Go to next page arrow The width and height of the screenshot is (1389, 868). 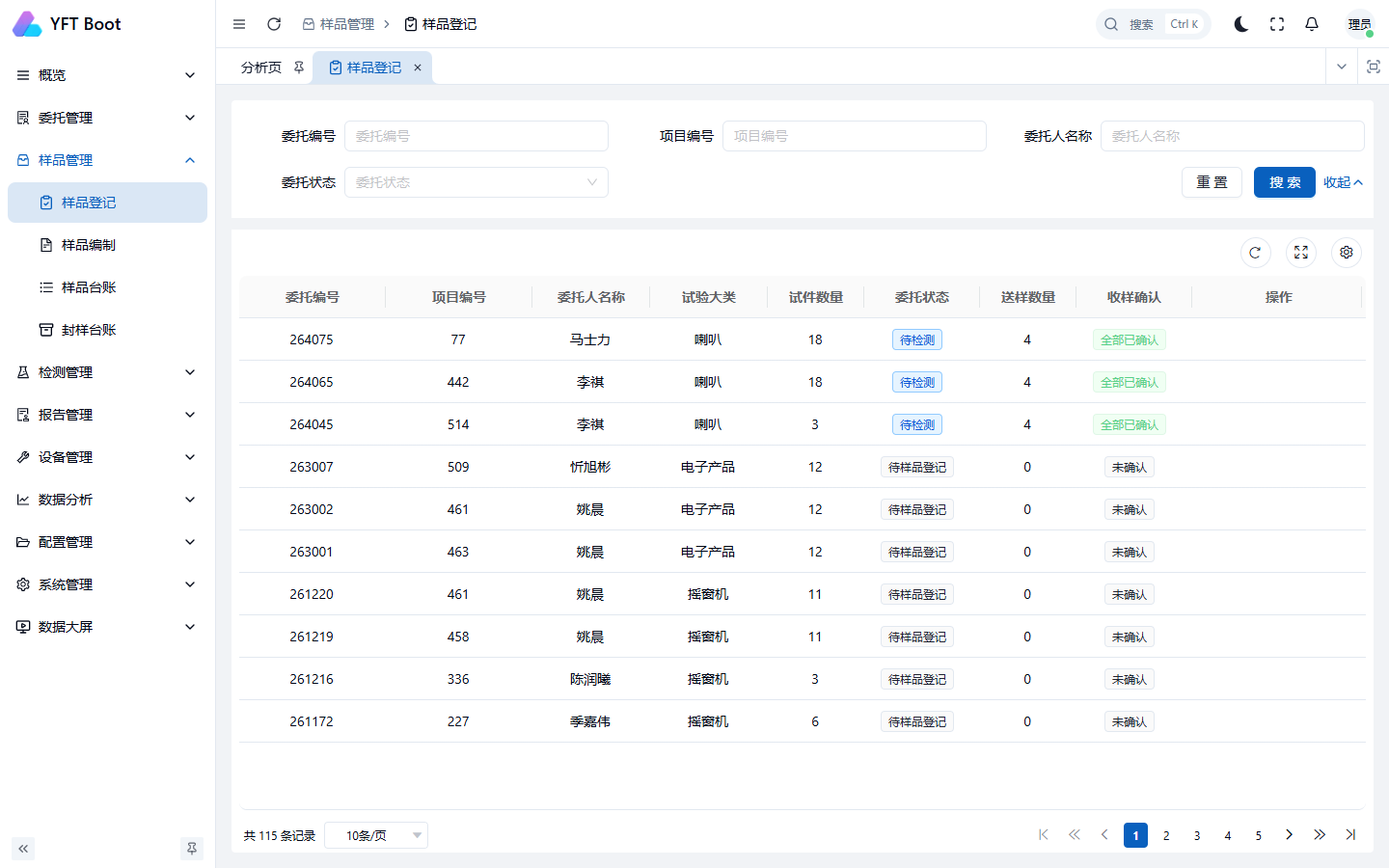(1289, 835)
